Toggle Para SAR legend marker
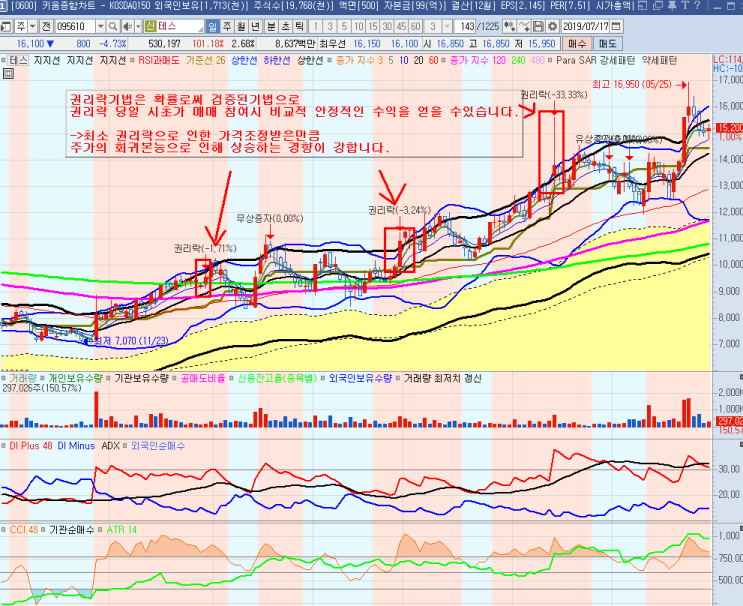The image size is (743, 606). pos(550,61)
